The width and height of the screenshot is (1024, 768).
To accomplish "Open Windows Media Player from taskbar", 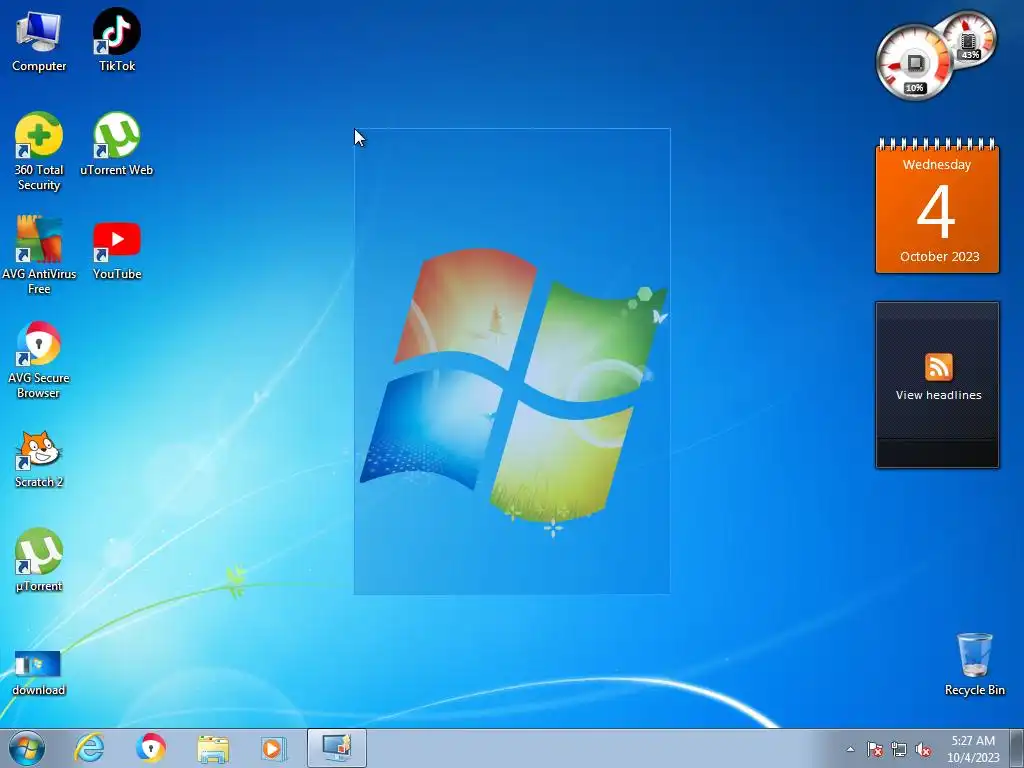I will pyautogui.click(x=274, y=748).
